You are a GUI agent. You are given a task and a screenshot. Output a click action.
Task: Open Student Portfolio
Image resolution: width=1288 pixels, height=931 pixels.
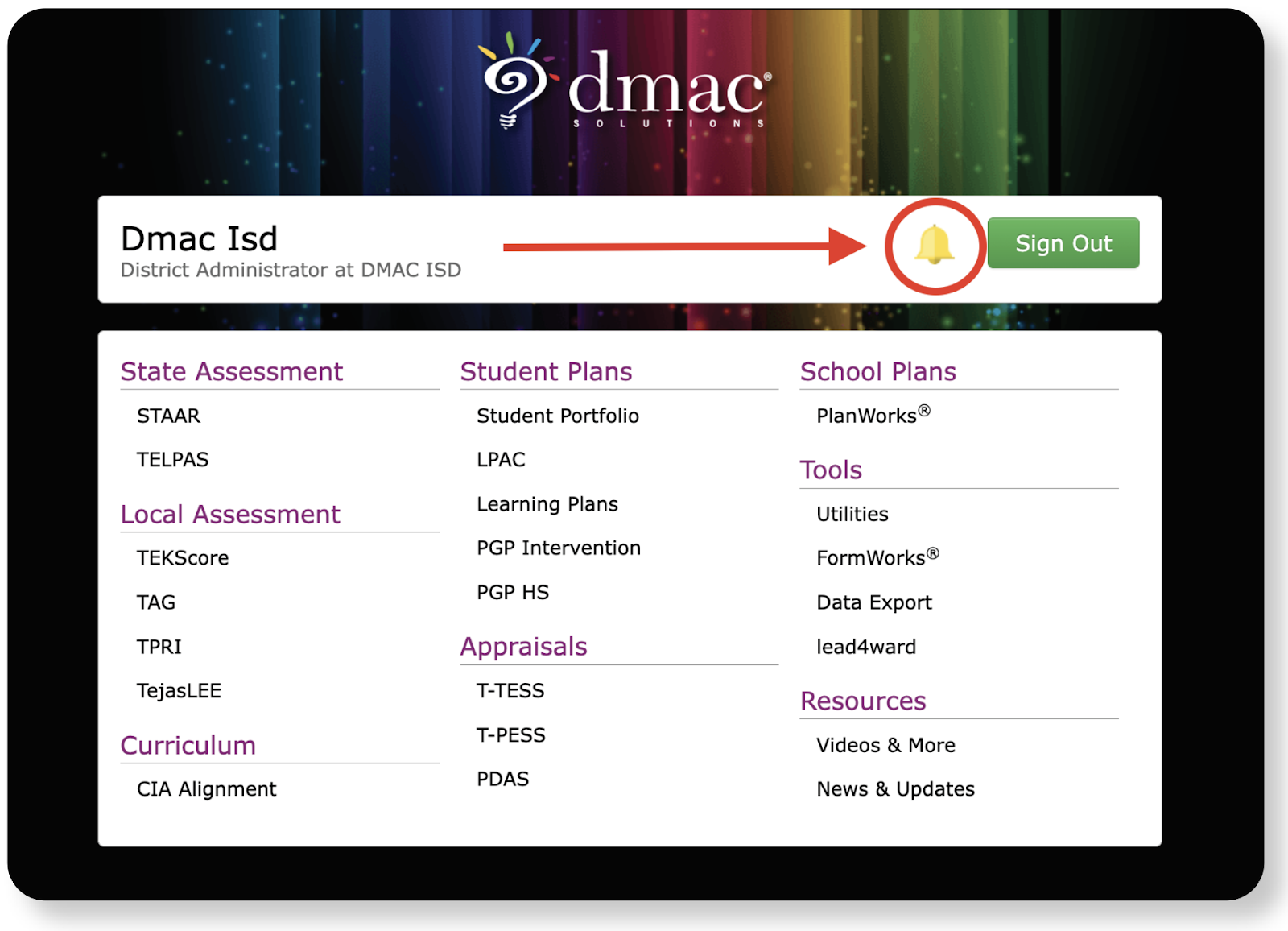tap(558, 416)
